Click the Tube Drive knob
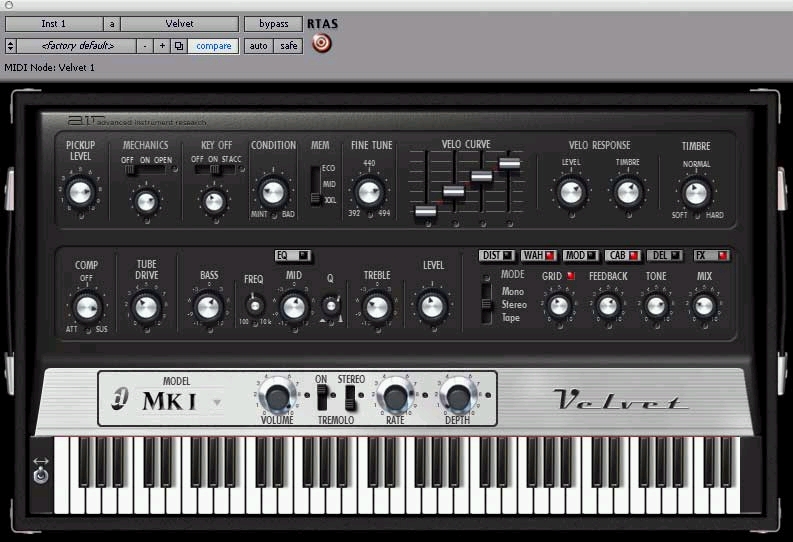The width and height of the screenshot is (793, 542). (x=146, y=307)
